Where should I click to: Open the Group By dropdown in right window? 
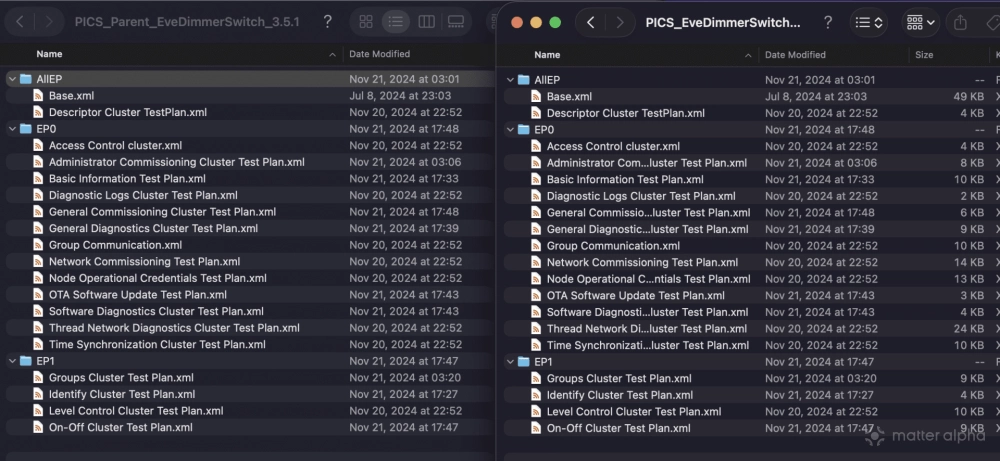pos(920,22)
